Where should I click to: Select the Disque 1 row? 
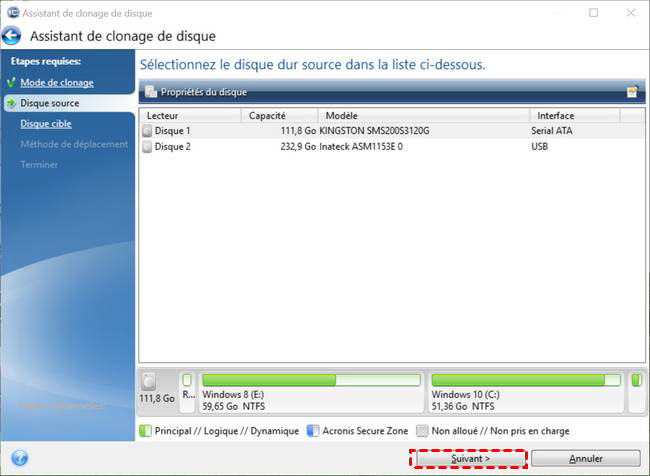[x=392, y=131]
